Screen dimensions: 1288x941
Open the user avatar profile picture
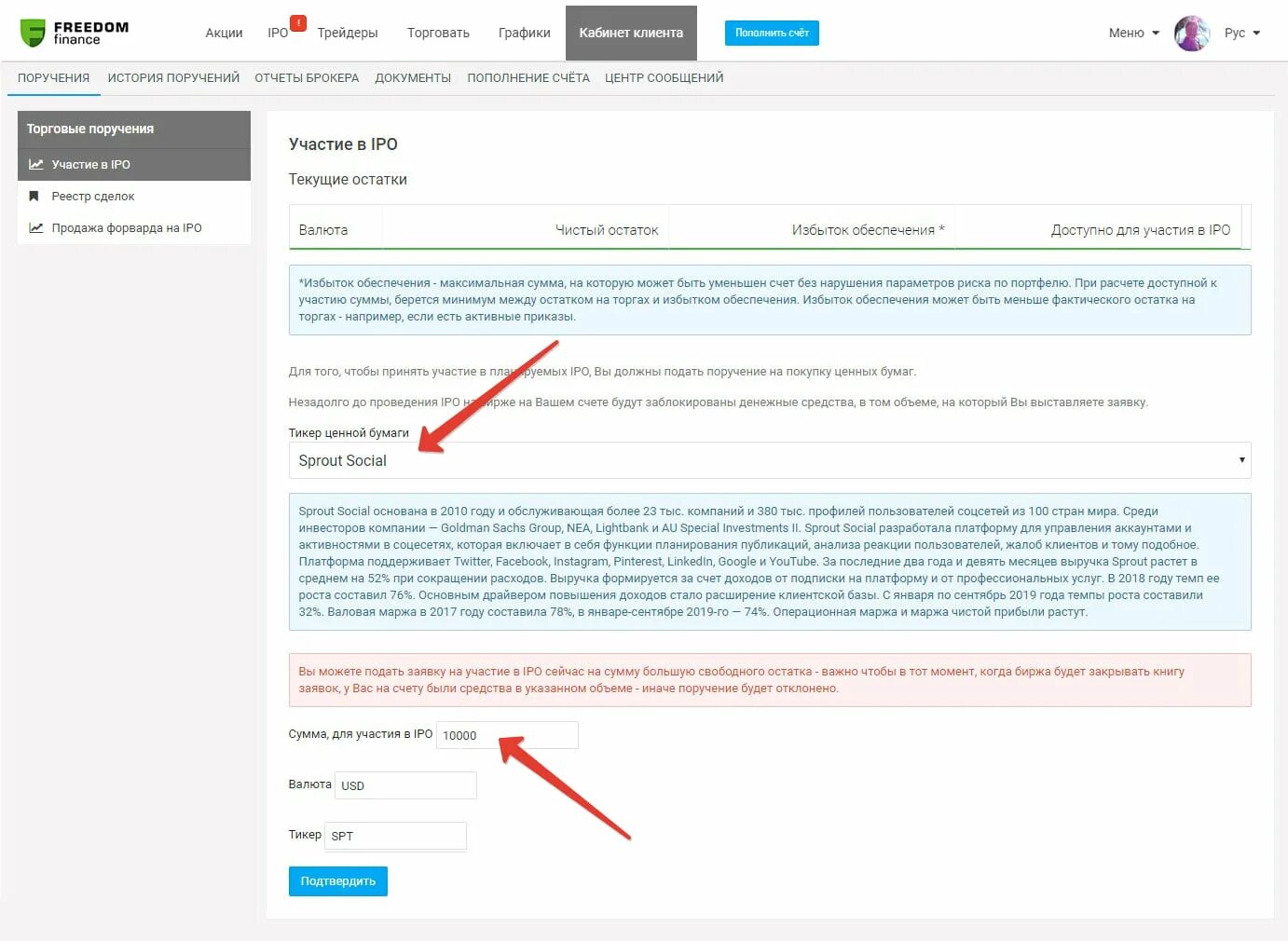click(1192, 33)
